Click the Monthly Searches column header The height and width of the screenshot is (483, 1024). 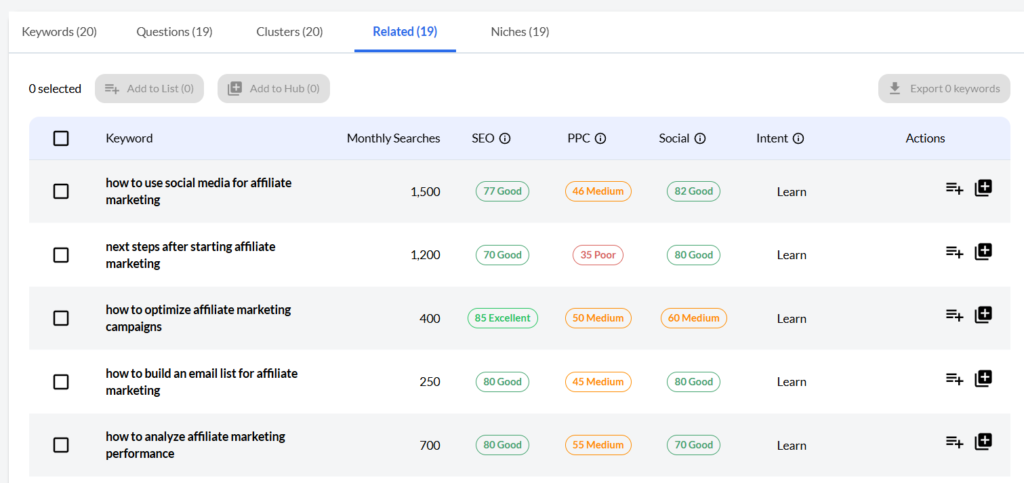[393, 139]
